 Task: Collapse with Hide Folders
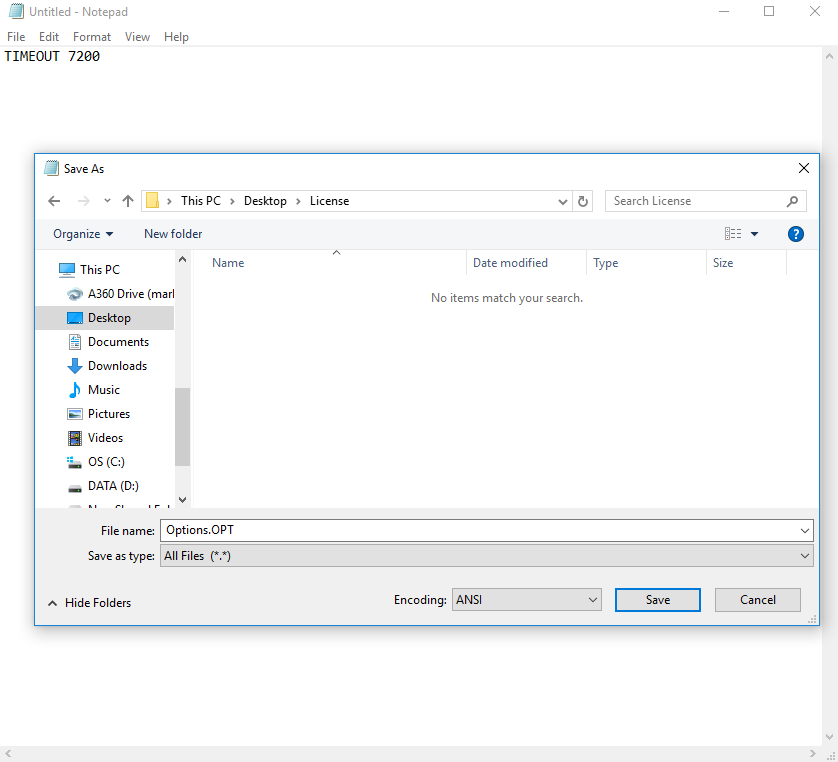click(89, 603)
